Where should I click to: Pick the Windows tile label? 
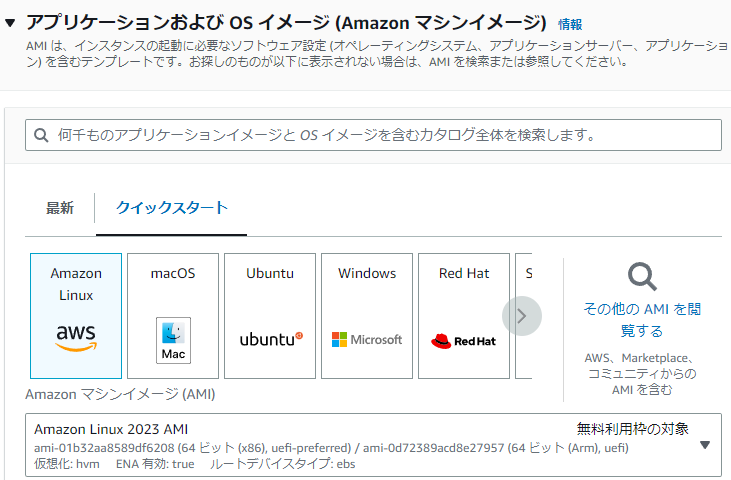(367, 273)
